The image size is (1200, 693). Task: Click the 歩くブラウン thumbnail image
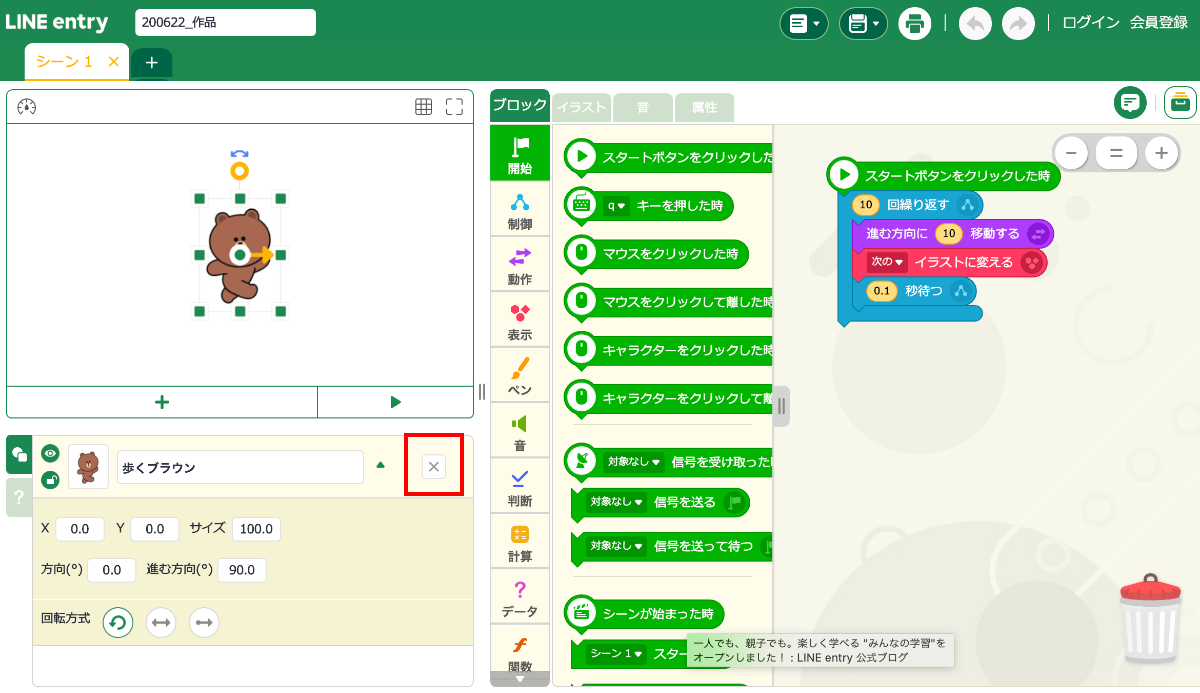pyautogui.click(x=88, y=467)
